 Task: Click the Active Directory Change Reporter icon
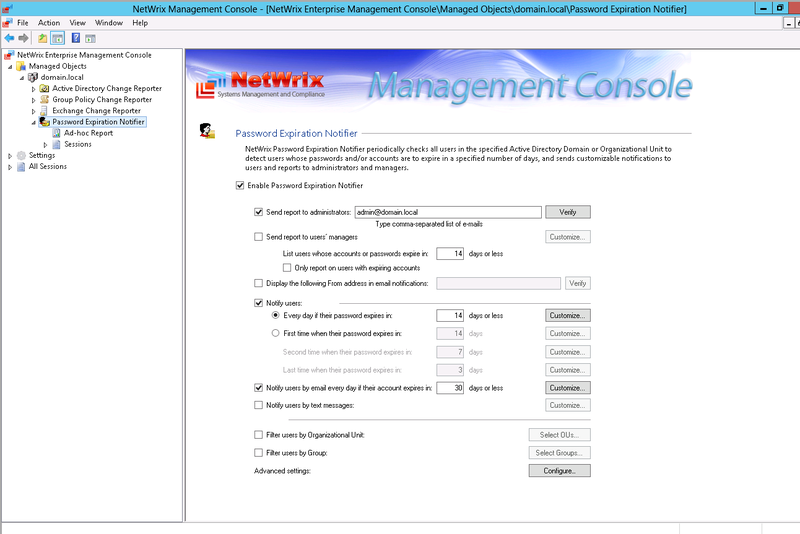point(44,89)
